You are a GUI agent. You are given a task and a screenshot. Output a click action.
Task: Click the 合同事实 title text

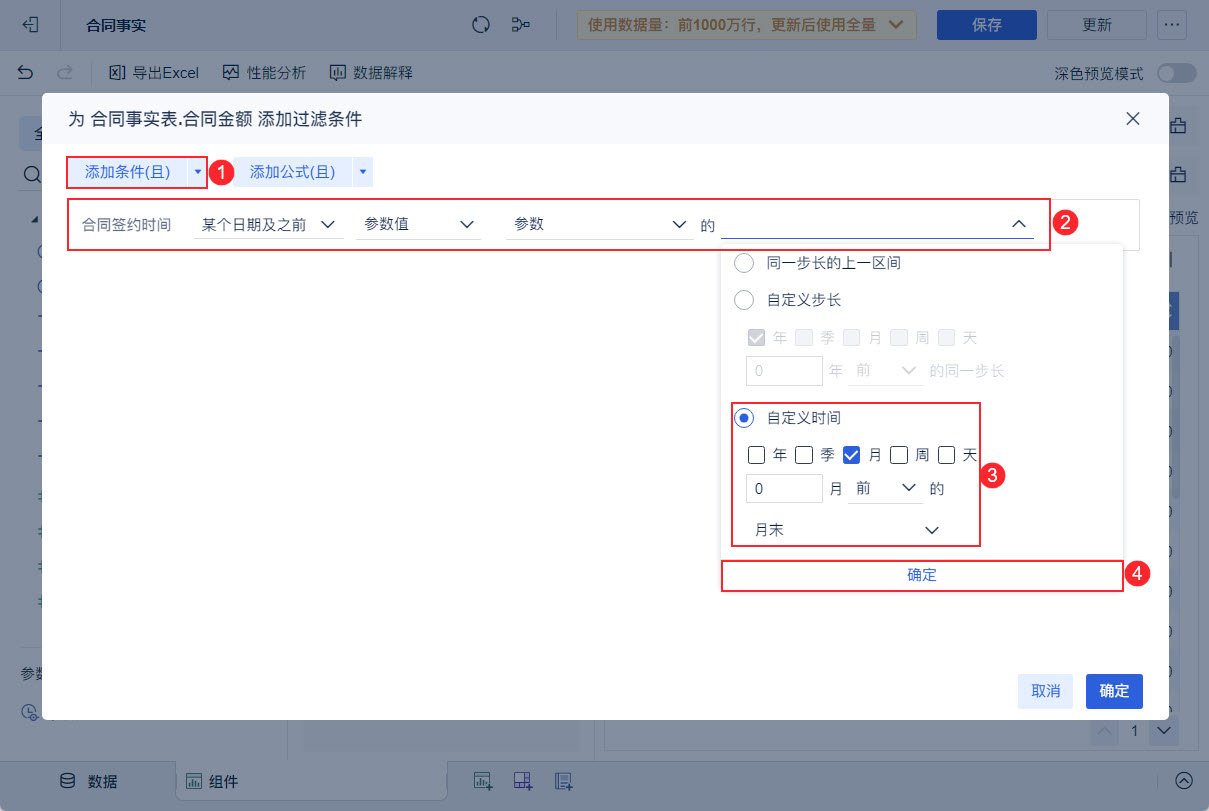pos(116,25)
